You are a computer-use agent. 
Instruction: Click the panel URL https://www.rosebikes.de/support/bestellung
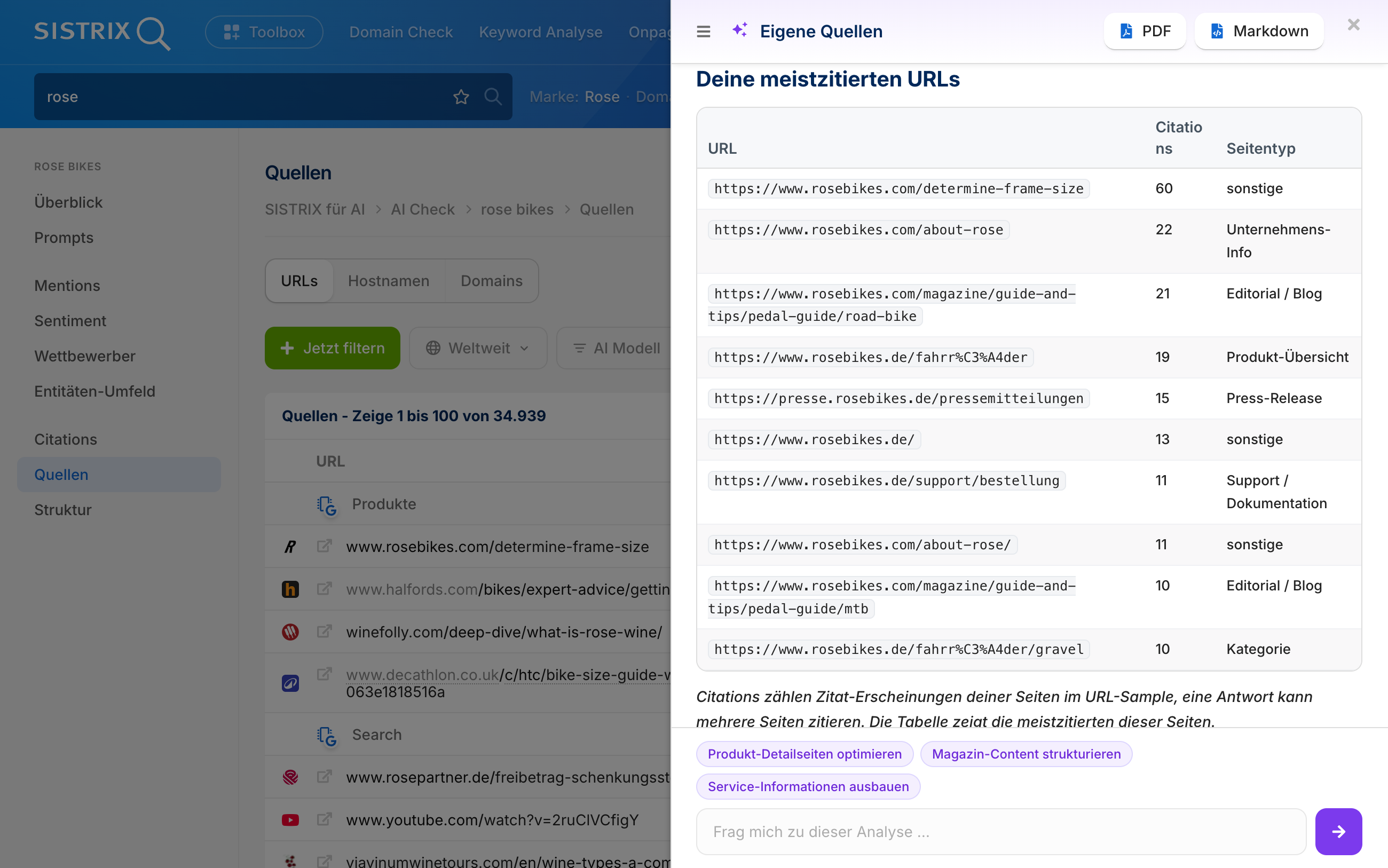coord(886,480)
